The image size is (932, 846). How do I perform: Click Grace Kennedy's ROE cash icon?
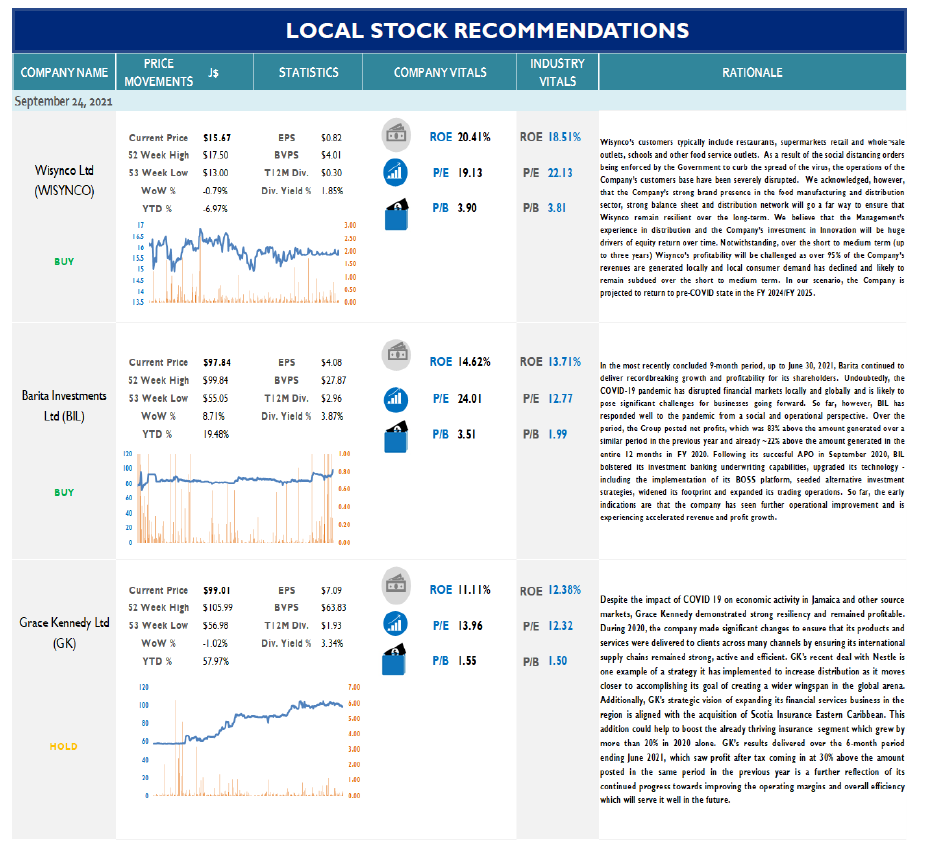[x=396, y=585]
